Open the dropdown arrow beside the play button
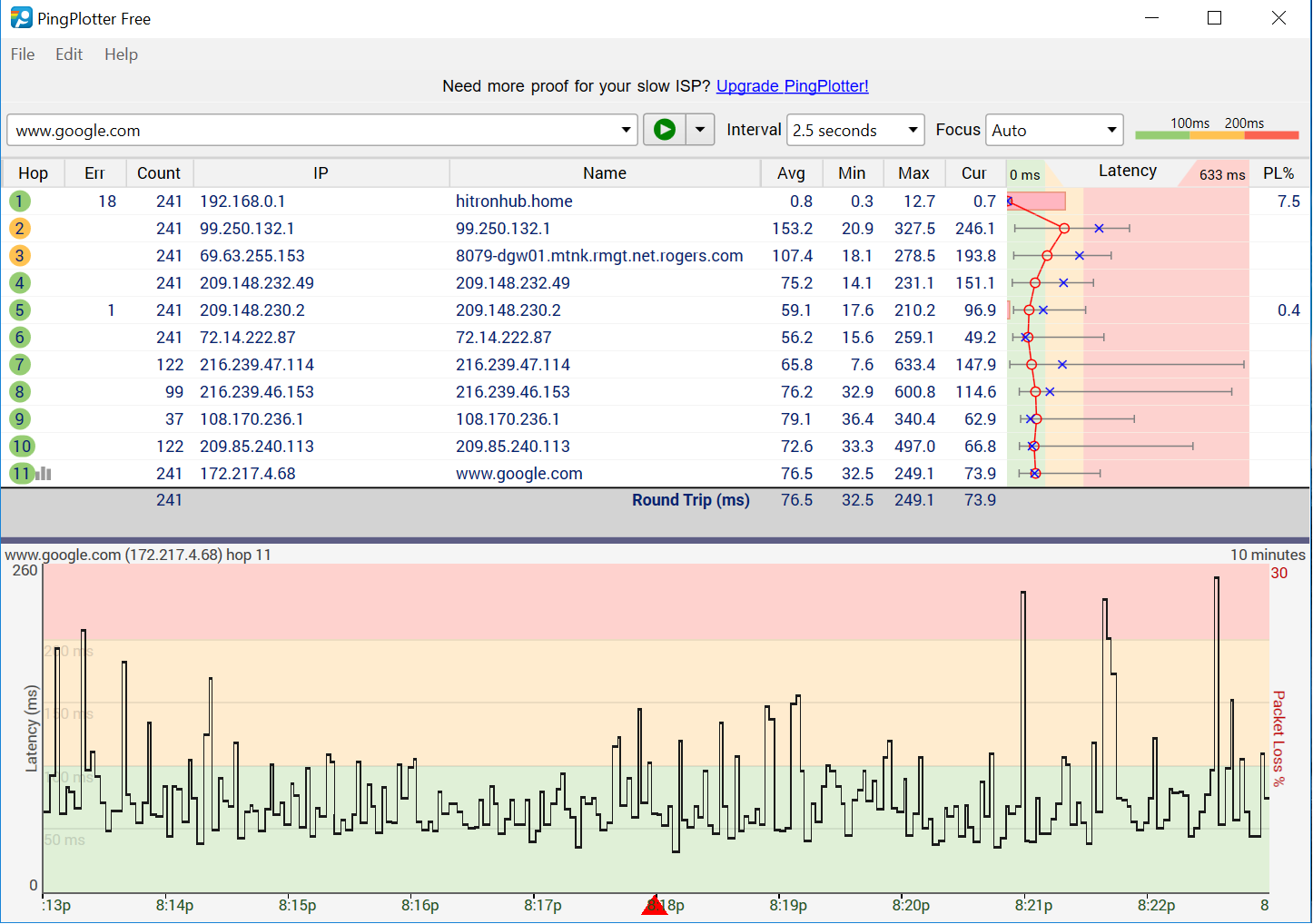This screenshot has height=924, width=1313. pos(700,130)
